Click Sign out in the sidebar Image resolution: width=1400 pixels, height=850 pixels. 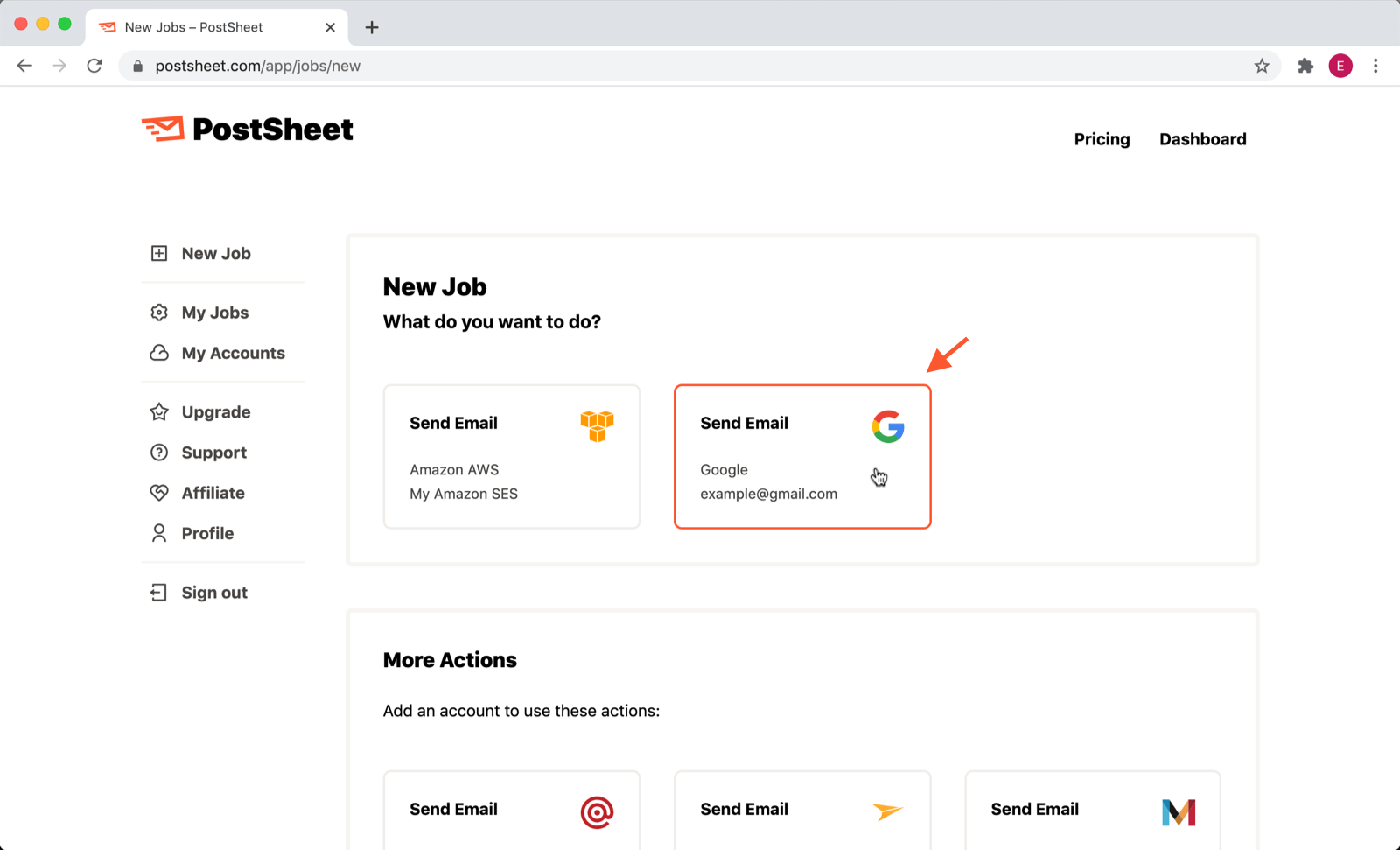point(214,593)
